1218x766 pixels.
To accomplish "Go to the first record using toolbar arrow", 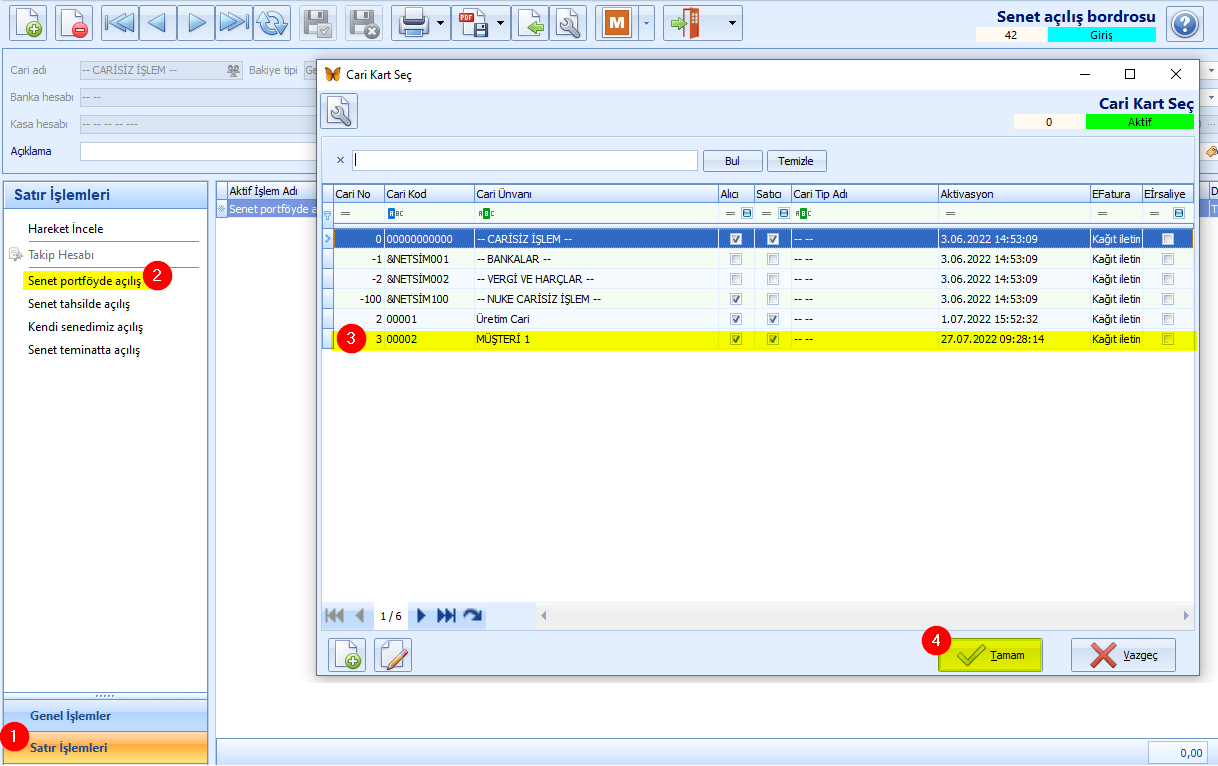I will point(119,22).
